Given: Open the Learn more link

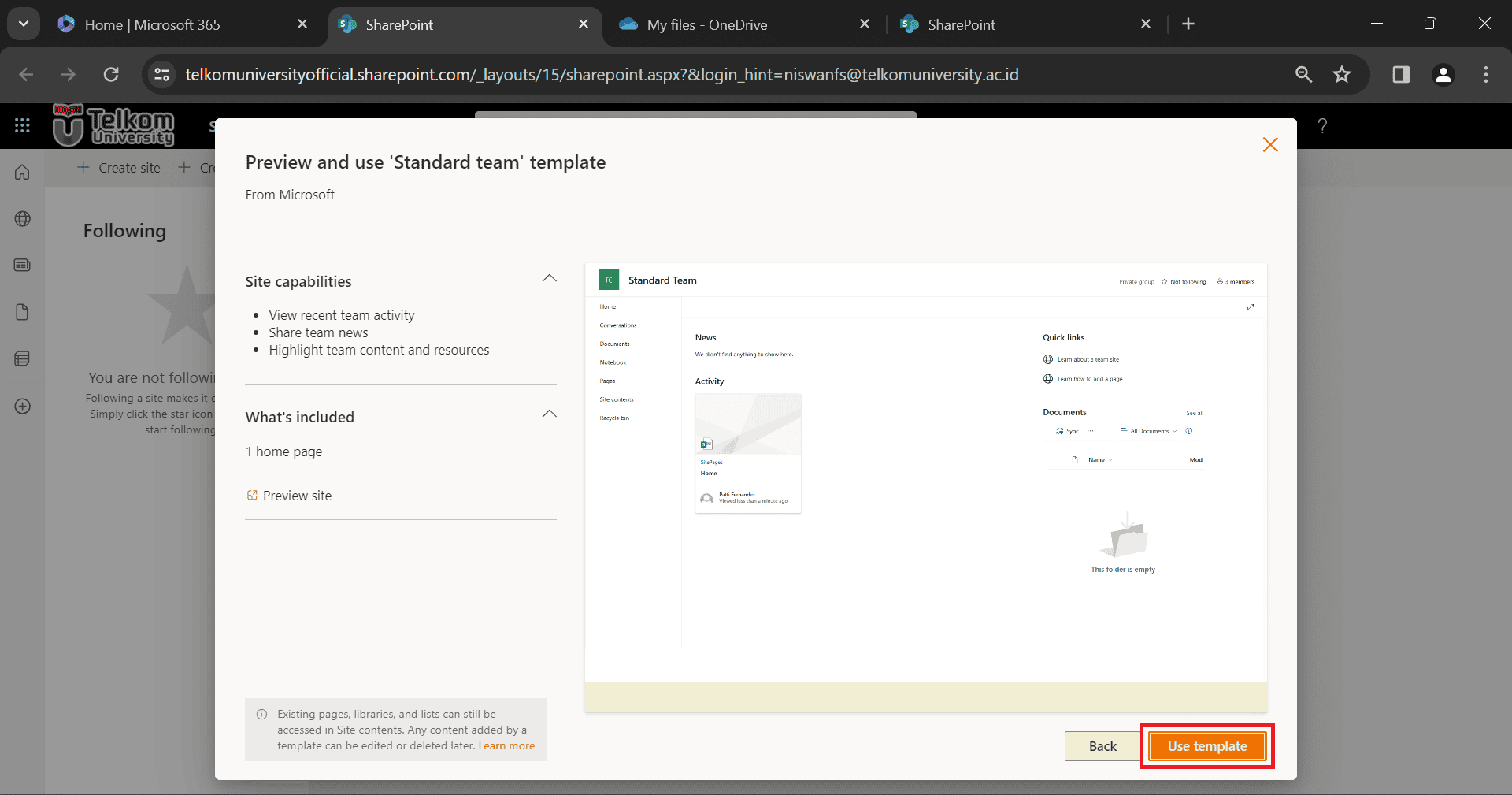Looking at the screenshot, I should point(506,745).
